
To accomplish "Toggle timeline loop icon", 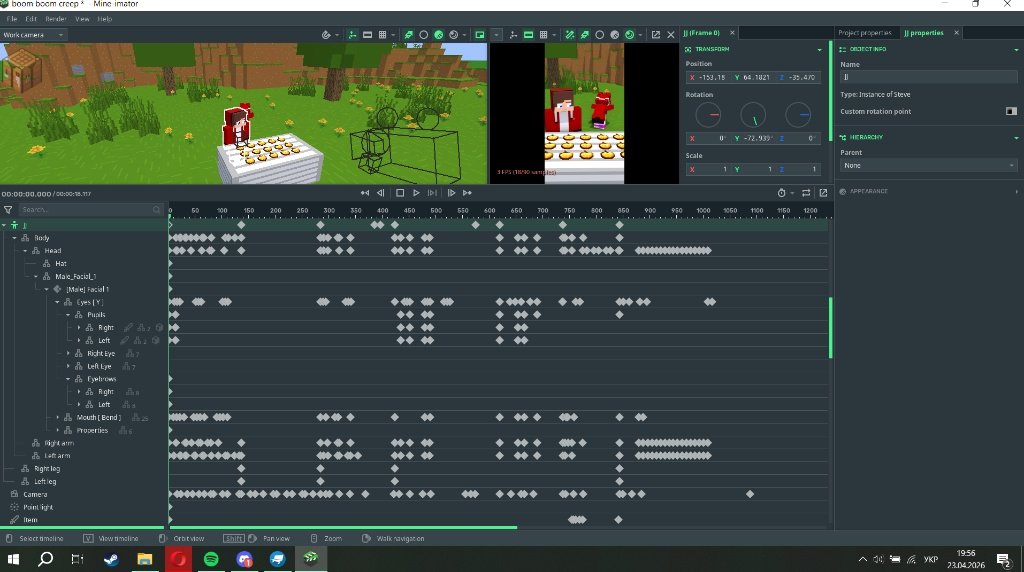I will coord(806,193).
